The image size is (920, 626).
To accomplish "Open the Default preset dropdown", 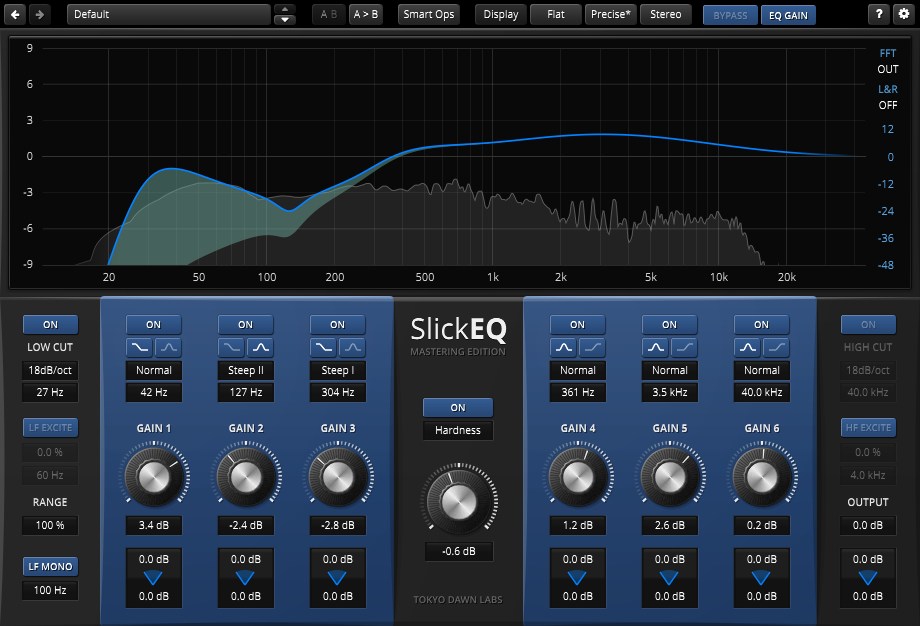I will pyautogui.click(x=168, y=14).
